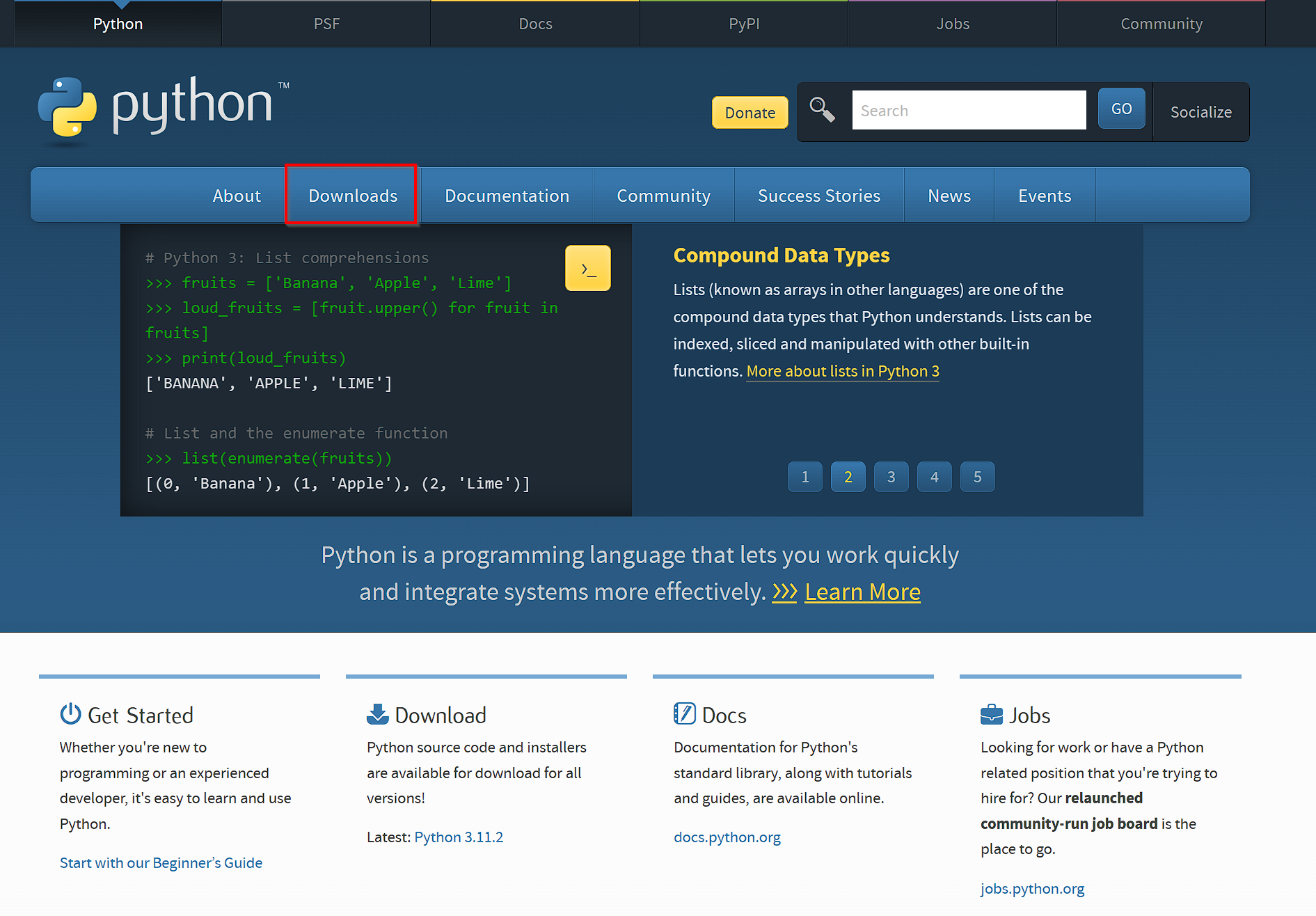Click the Docs notebook icon
The image size is (1316, 916).
pyautogui.click(x=685, y=713)
